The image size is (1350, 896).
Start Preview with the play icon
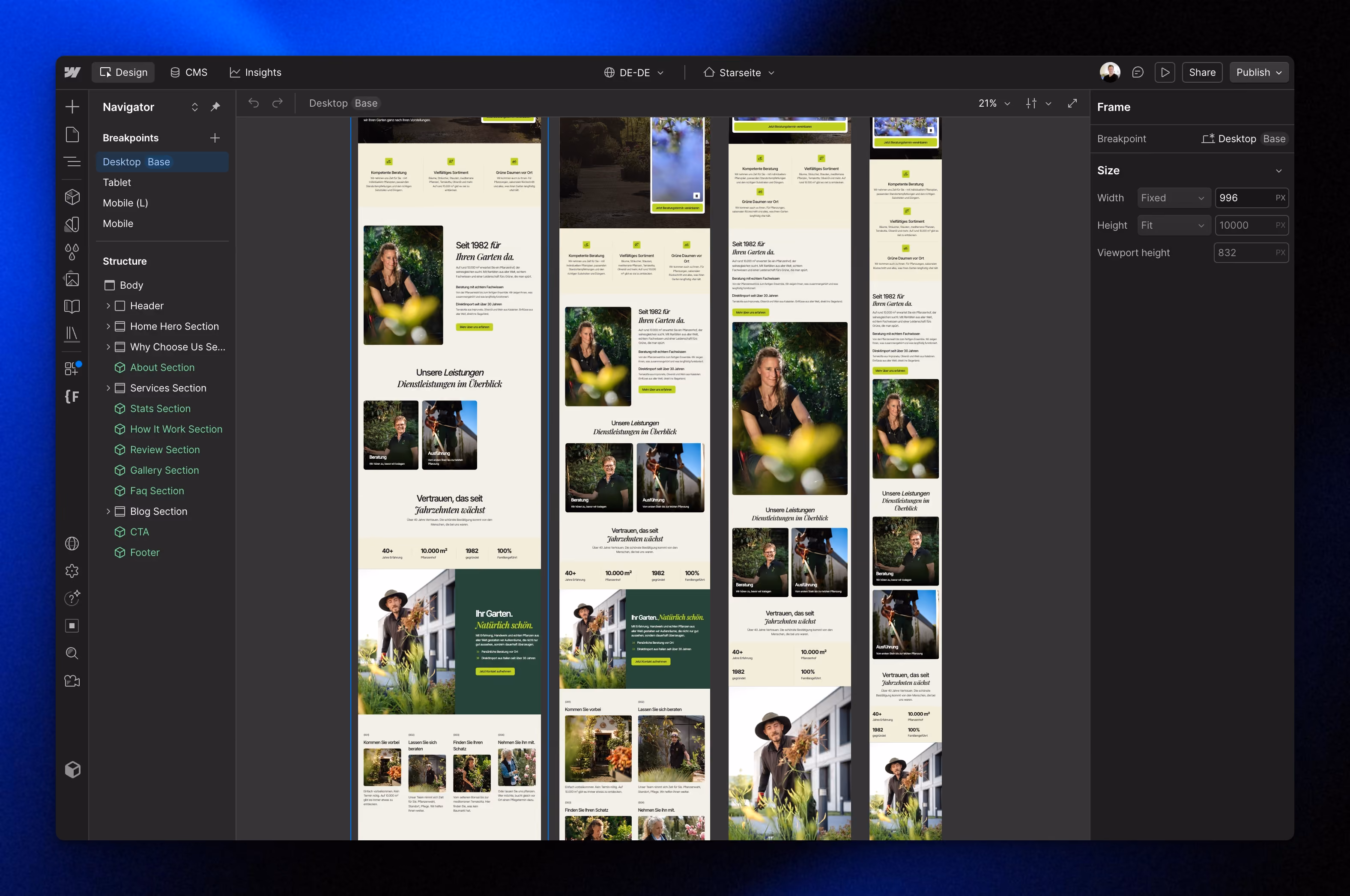click(1164, 72)
